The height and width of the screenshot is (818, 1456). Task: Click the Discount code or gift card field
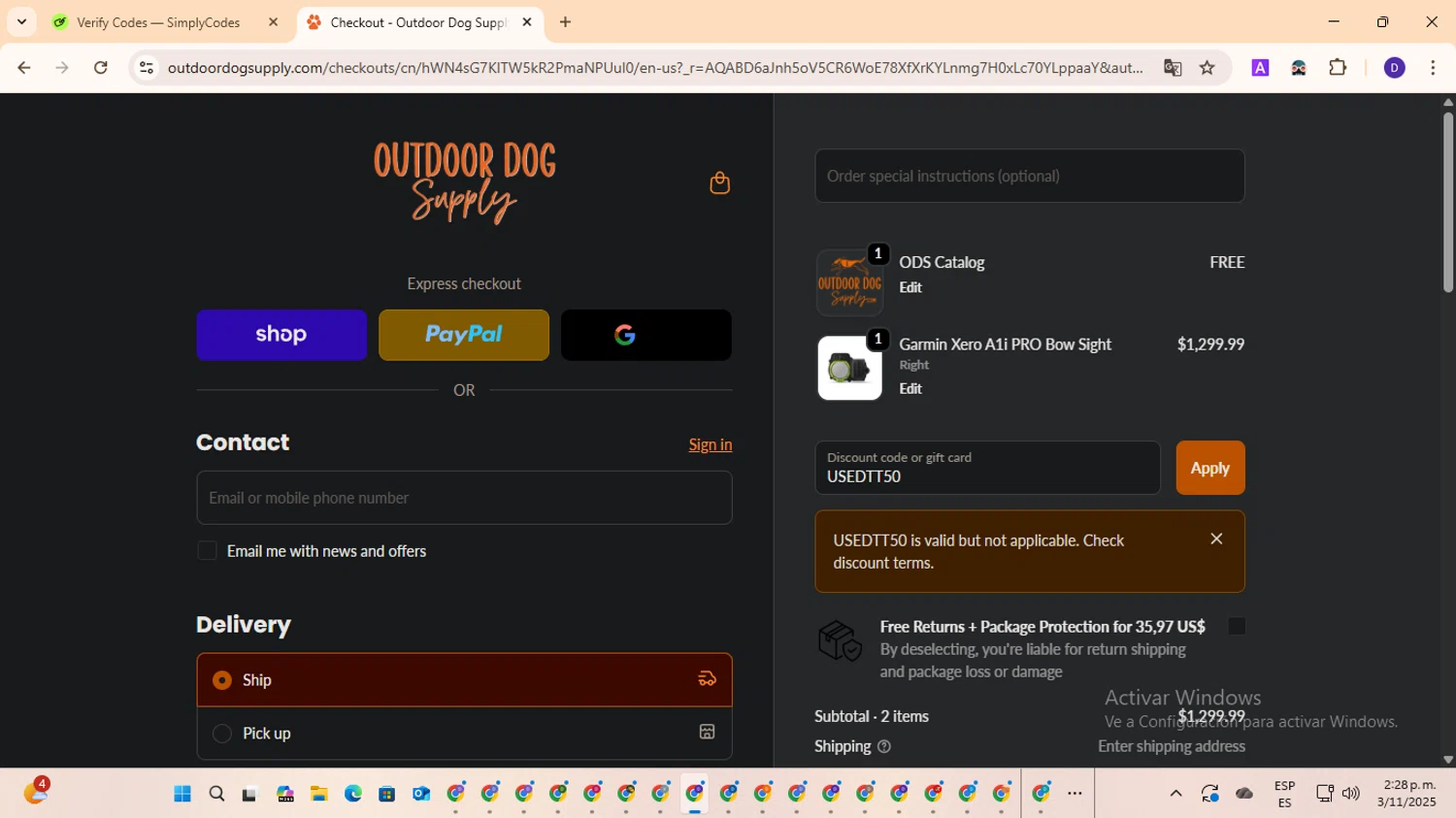pos(988,468)
